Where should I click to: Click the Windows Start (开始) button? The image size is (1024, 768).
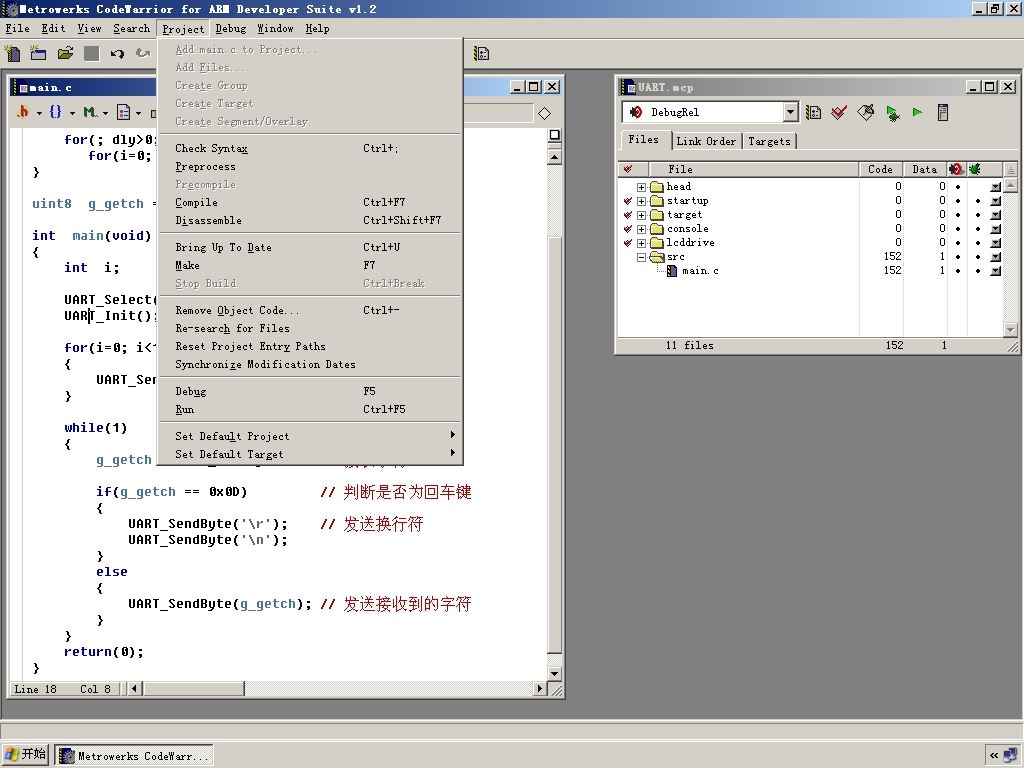(25, 755)
